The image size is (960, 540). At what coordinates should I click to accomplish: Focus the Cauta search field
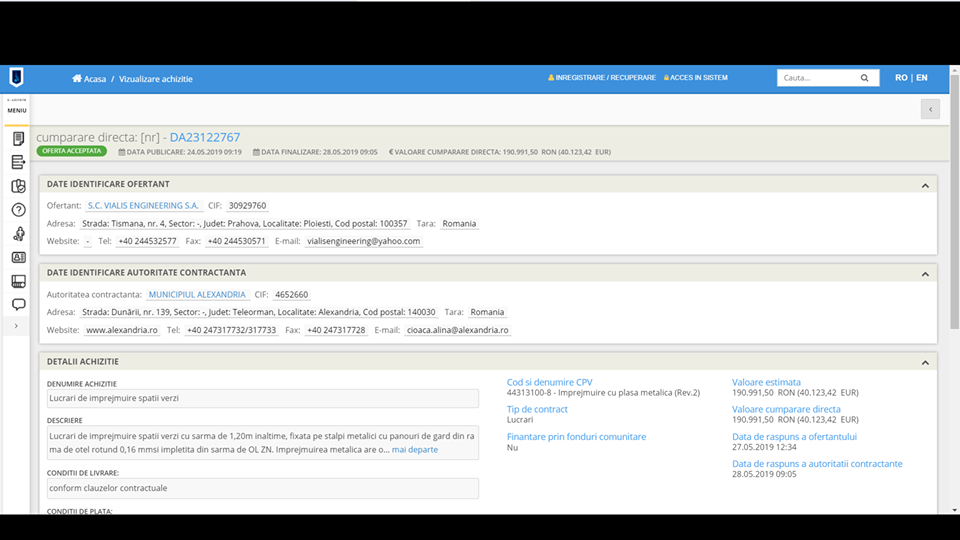[816, 78]
